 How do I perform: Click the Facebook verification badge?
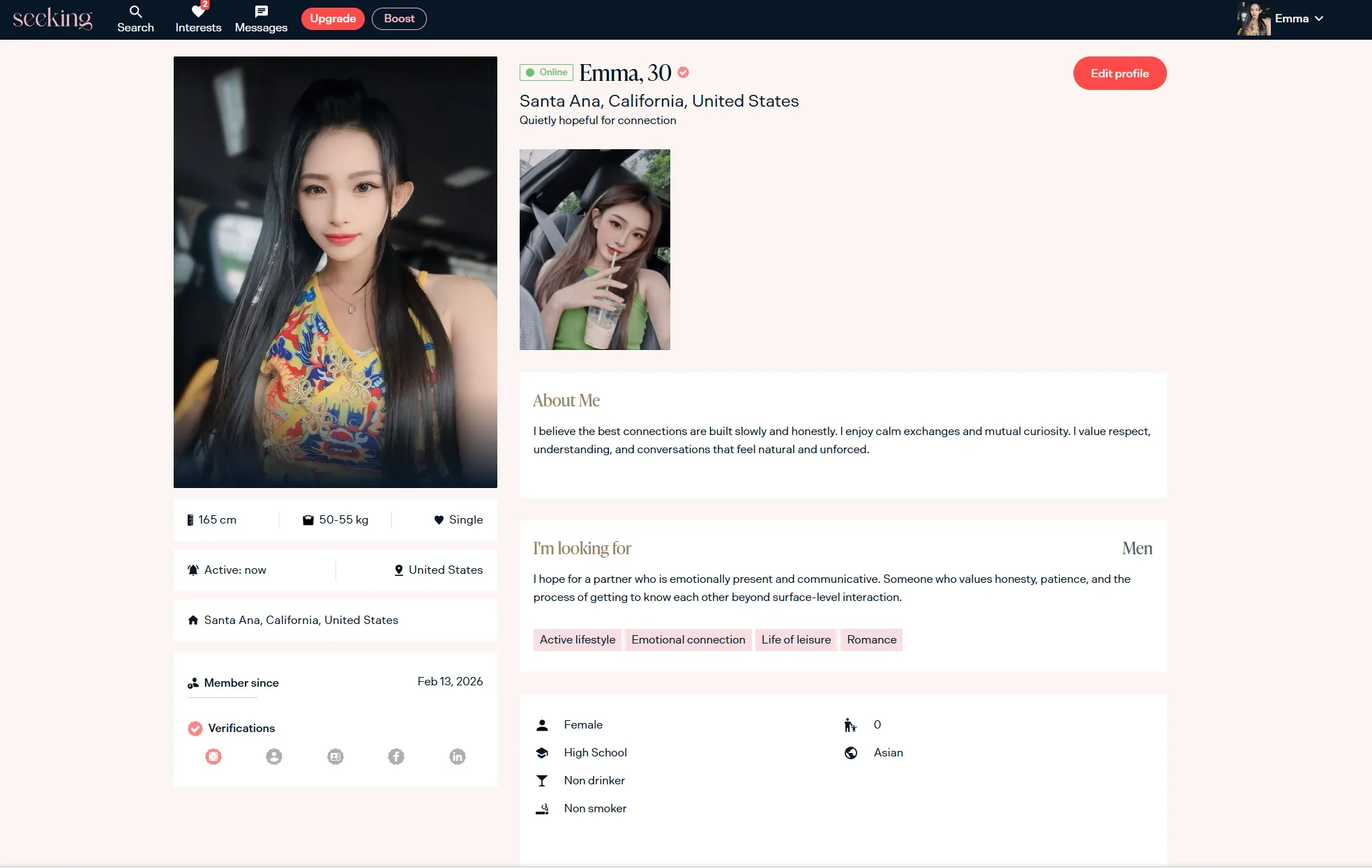click(396, 756)
